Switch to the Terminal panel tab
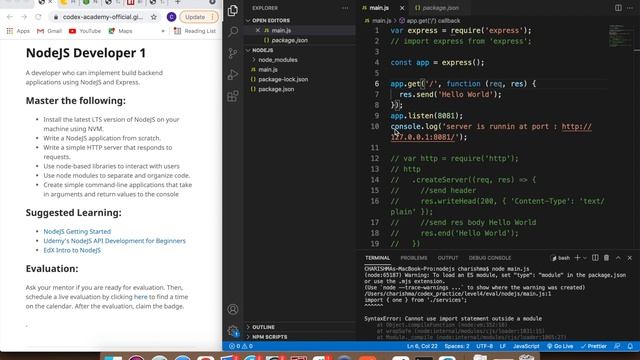The height and width of the screenshot is (360, 640). (377, 258)
